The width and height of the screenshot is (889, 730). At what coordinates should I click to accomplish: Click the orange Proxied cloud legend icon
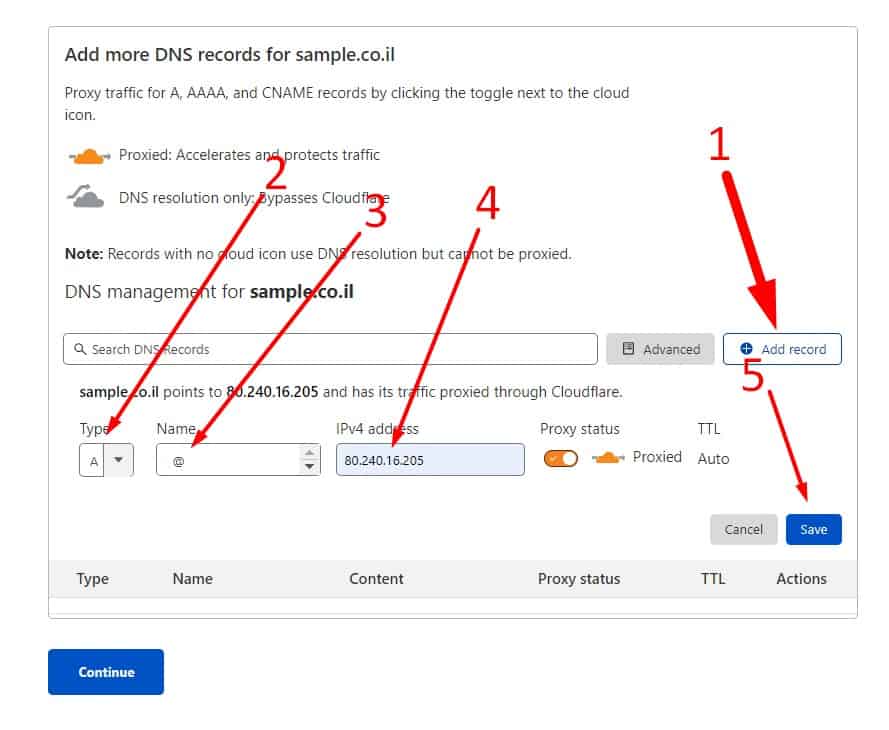tap(89, 155)
